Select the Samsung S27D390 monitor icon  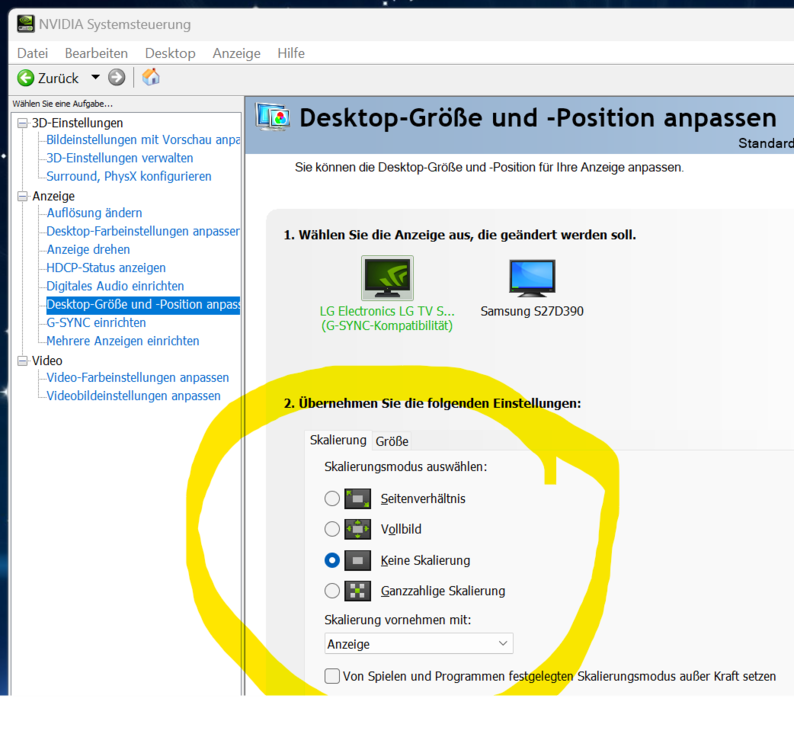click(x=532, y=278)
